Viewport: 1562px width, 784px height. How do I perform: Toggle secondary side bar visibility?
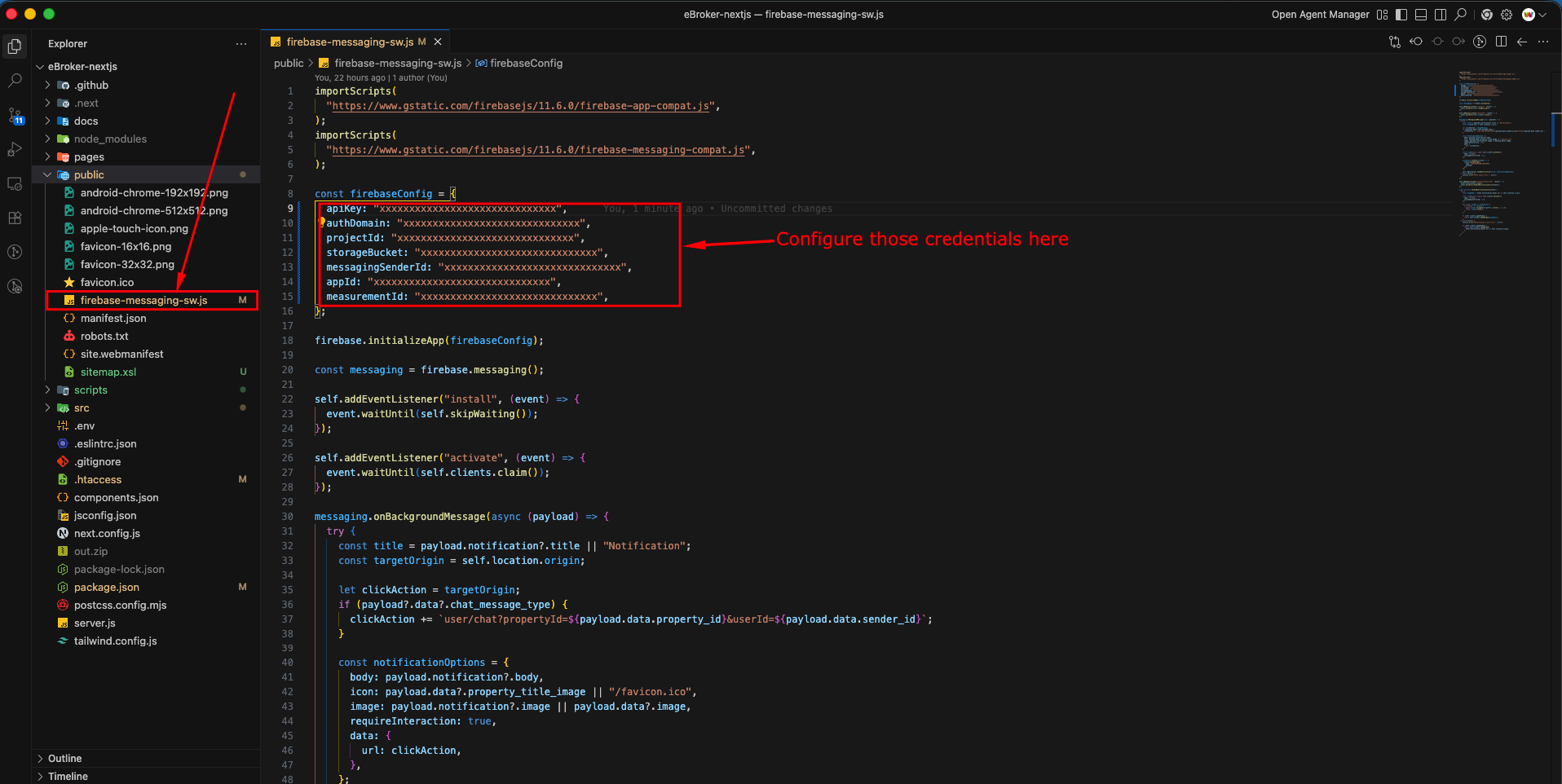tap(1441, 15)
